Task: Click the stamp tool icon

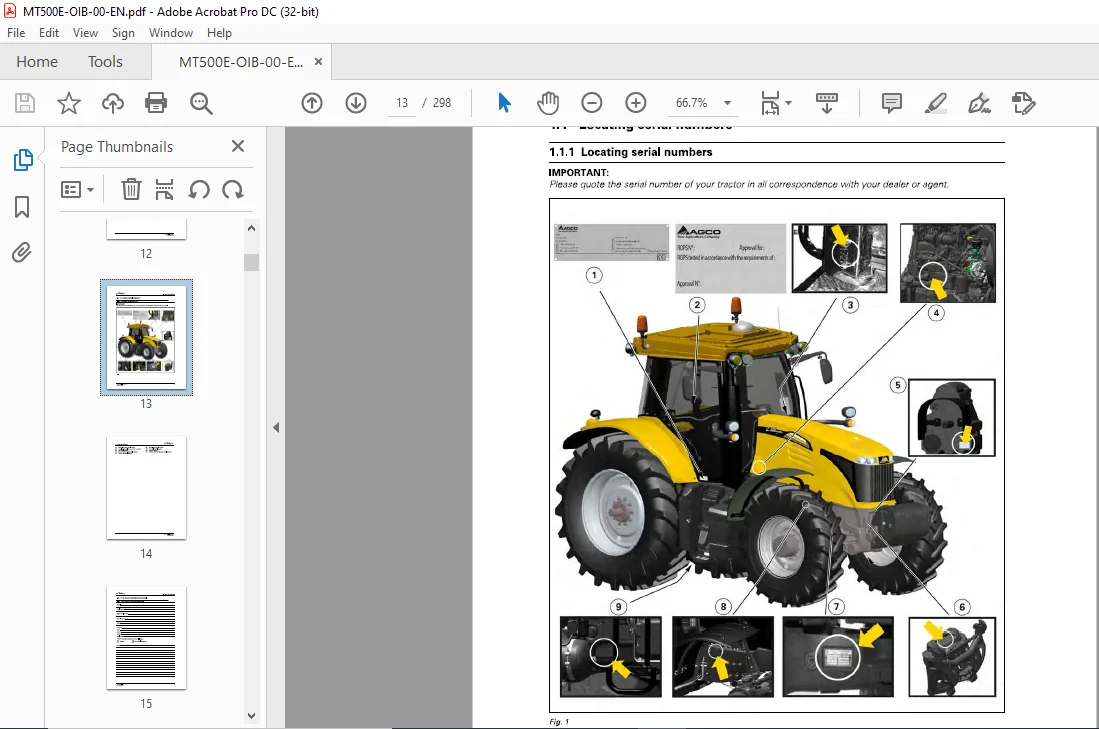Action: coord(1023,103)
